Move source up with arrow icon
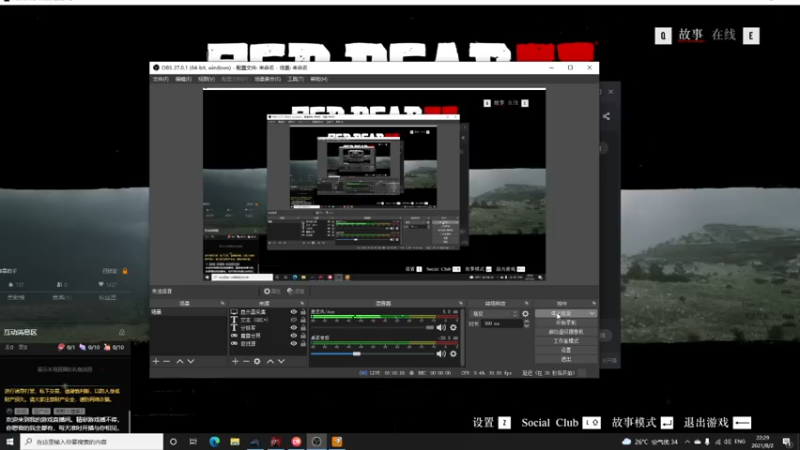Viewport: 800px width, 450px height. (x=270, y=361)
